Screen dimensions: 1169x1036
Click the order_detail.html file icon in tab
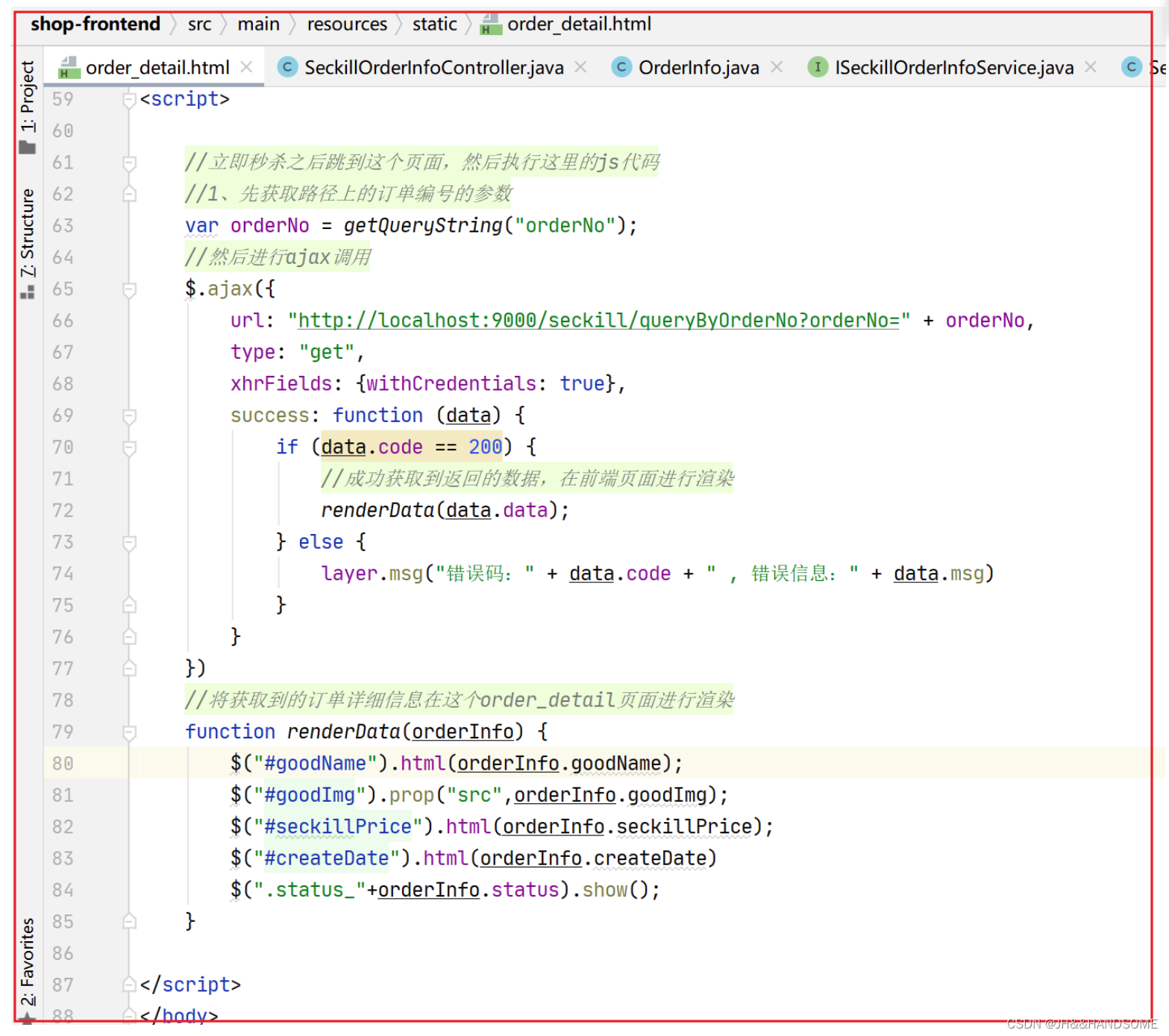coord(69,67)
